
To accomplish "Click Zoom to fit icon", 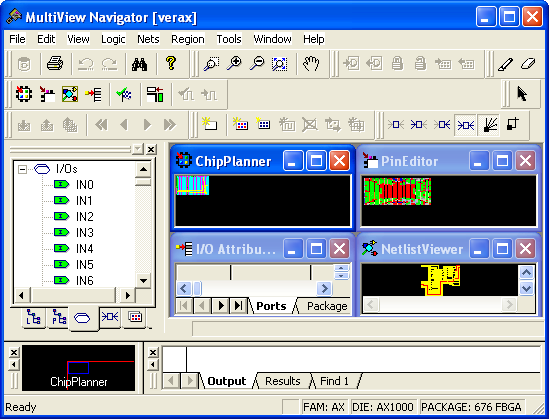I will [x=279, y=64].
